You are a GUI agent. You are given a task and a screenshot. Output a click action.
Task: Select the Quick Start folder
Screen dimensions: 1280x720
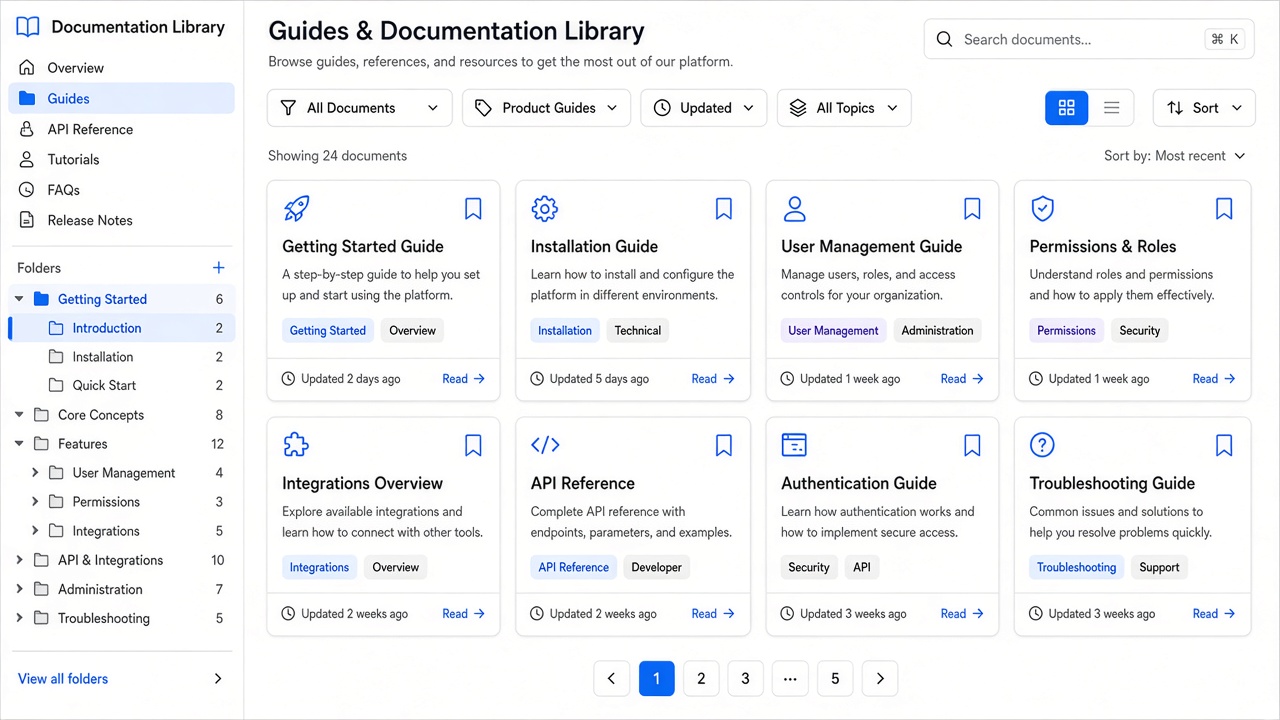tap(121, 385)
